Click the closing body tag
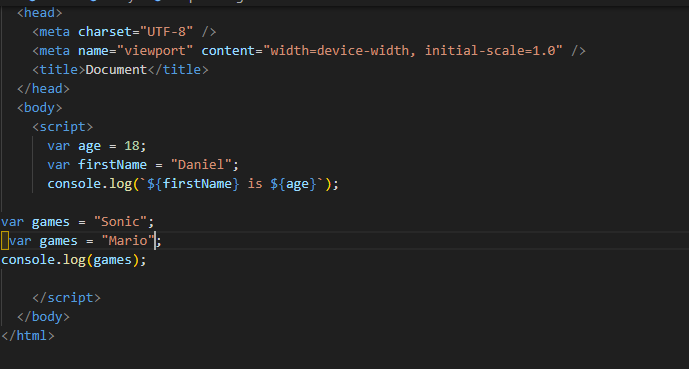 point(44,316)
